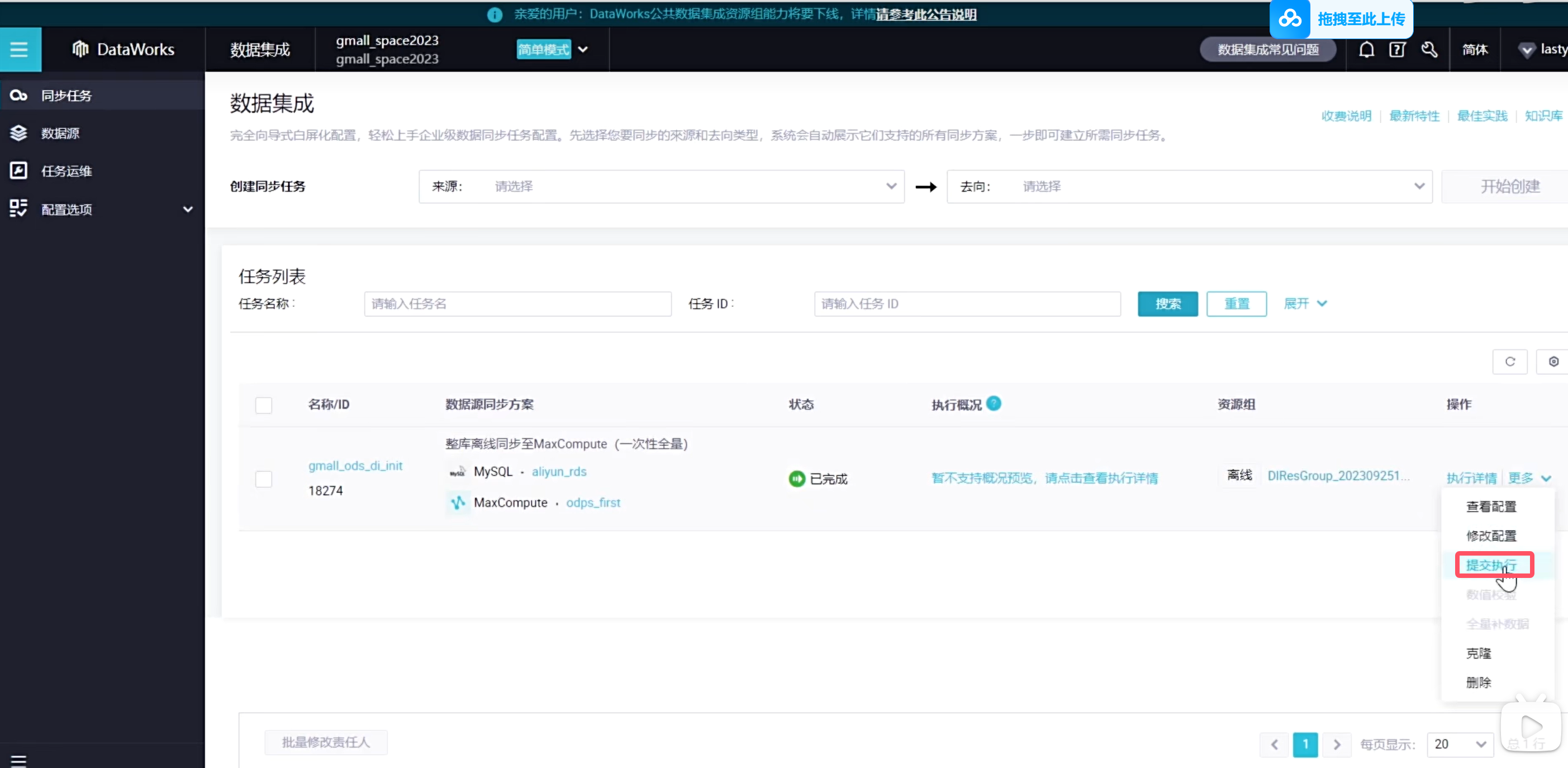Viewport: 1568px width, 768px height.
Task: Select all tasks with header checkbox
Action: [x=264, y=405]
